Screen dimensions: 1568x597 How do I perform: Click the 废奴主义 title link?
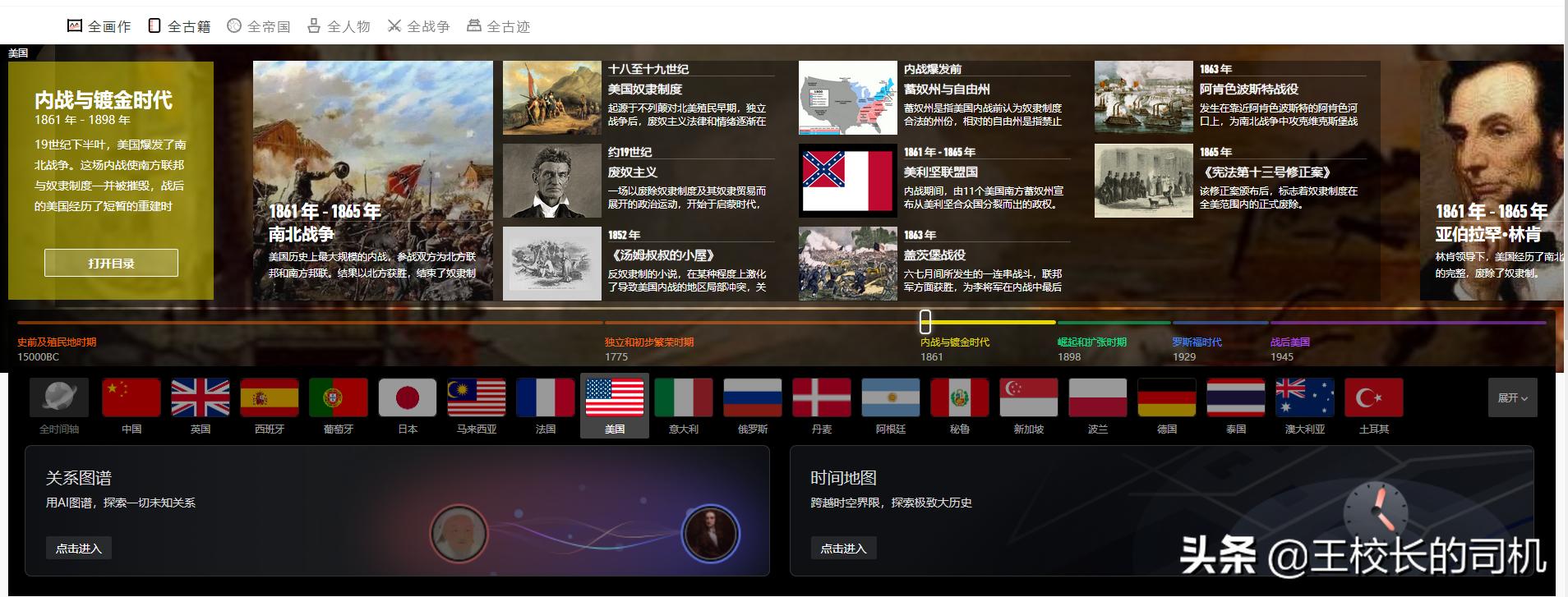pos(633,172)
